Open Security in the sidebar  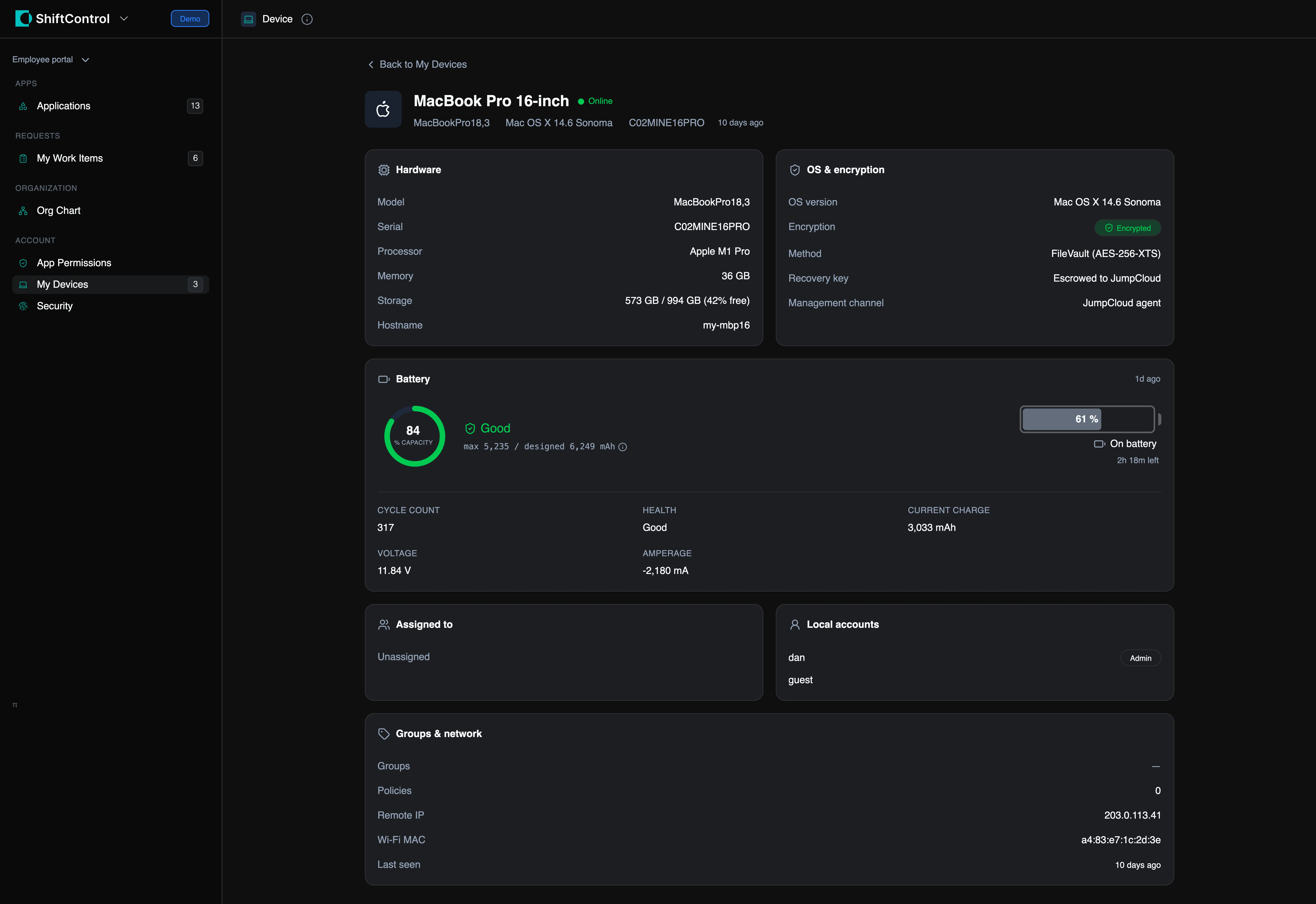pyautogui.click(x=110, y=306)
